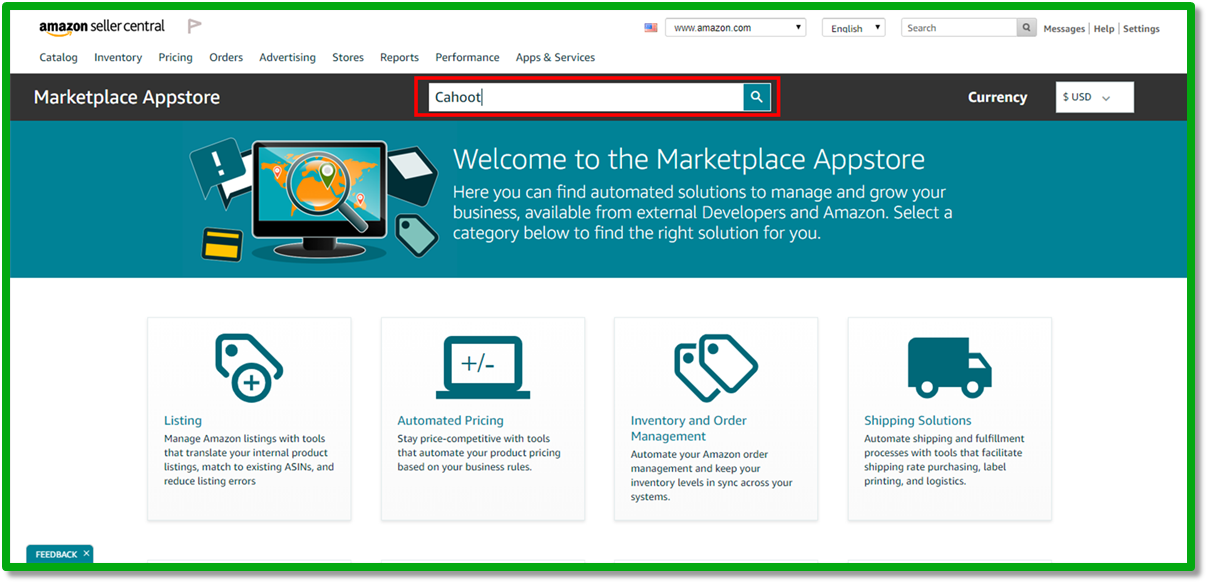The image size is (1208, 584).
Task: Open the Settings link
Action: [1141, 29]
